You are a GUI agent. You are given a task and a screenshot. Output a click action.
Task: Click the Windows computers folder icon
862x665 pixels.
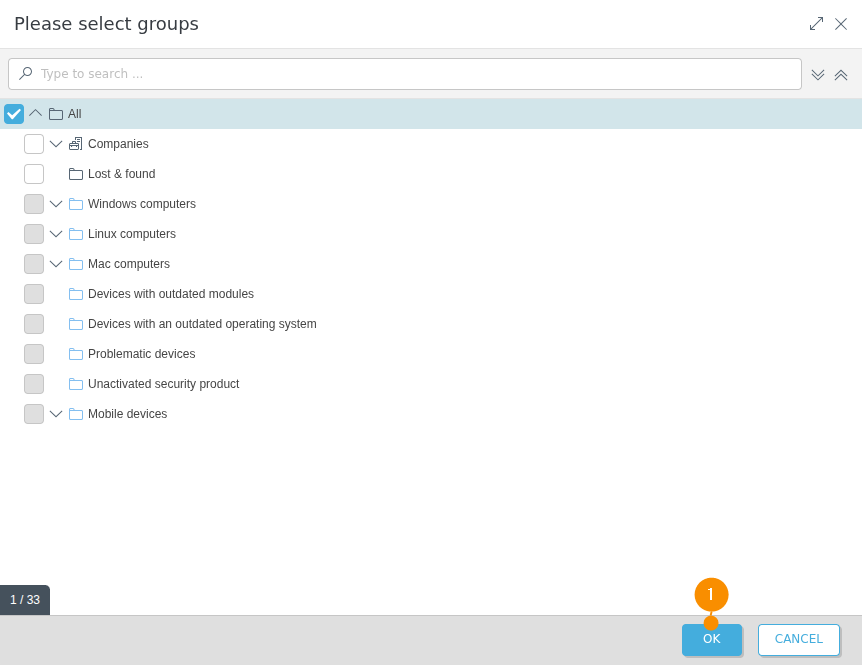76,204
